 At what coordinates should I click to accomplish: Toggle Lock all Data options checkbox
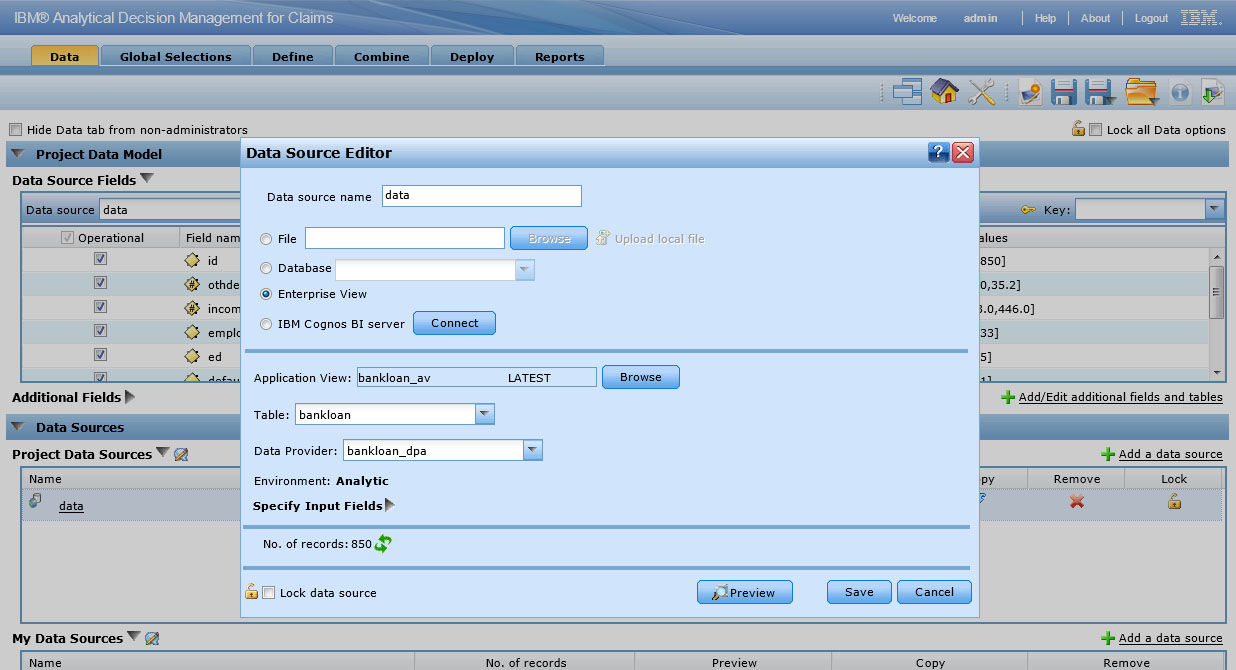1096,129
